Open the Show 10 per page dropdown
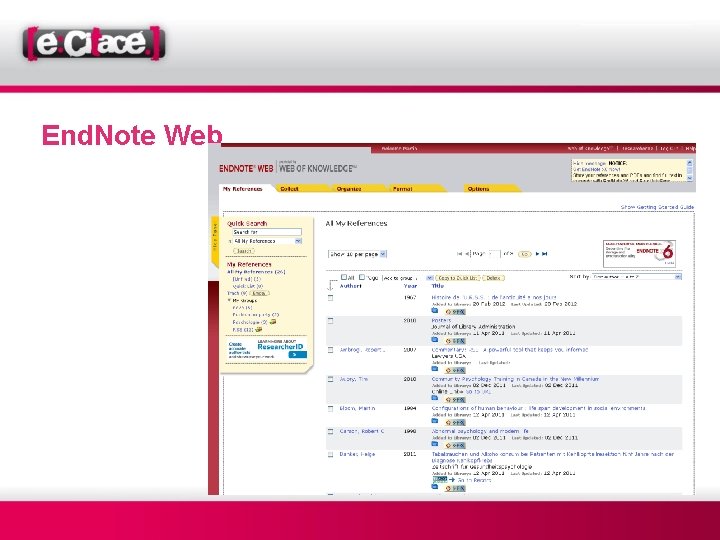720x540 pixels. pos(357,254)
